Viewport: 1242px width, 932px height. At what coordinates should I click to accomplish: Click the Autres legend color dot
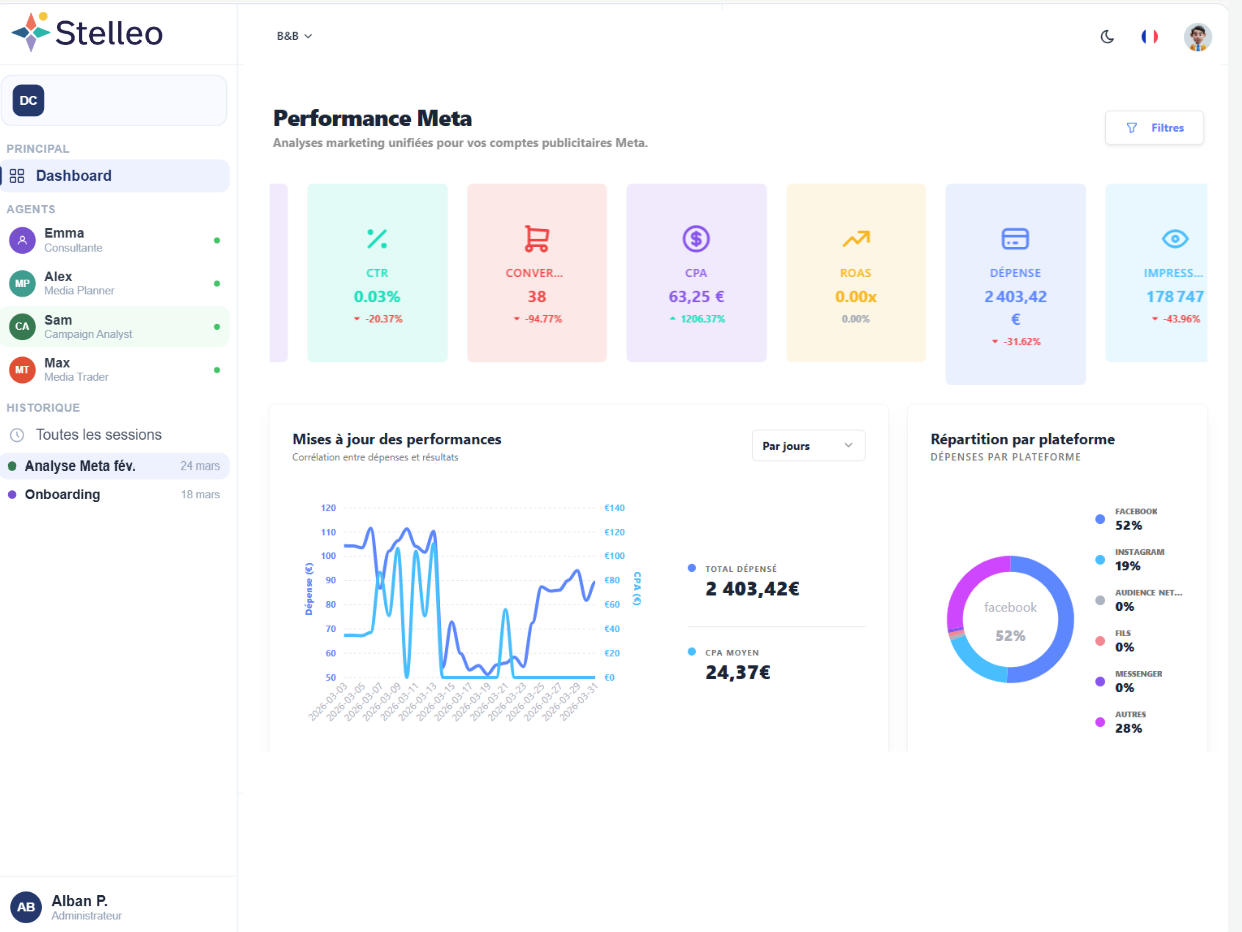point(1100,722)
